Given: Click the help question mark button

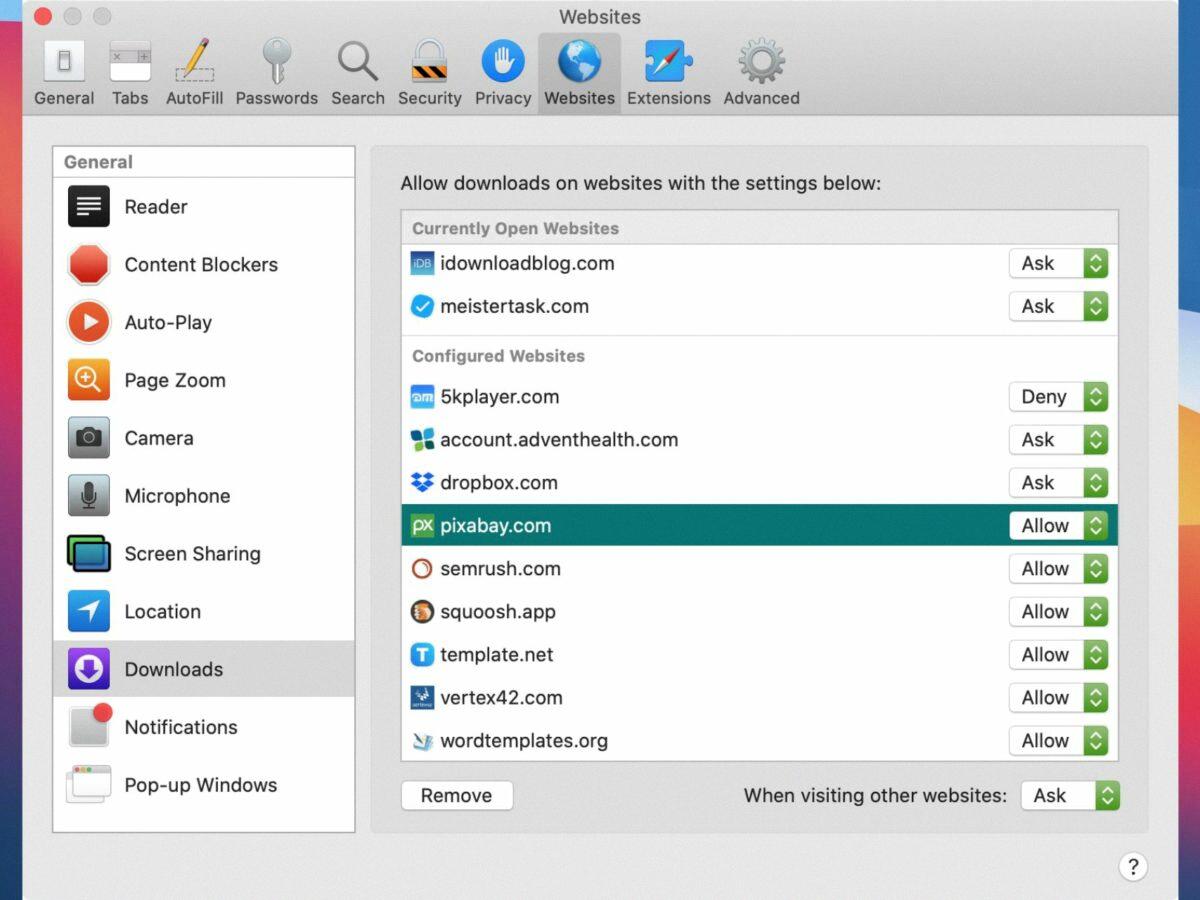Looking at the screenshot, I should pos(1133,867).
